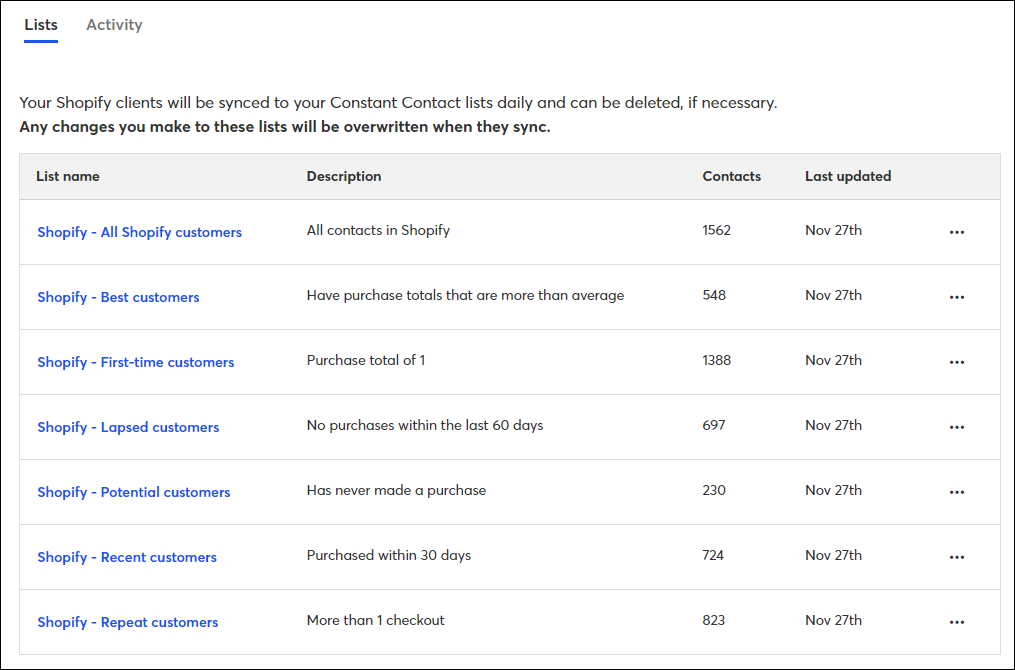Viewport: 1015px width, 670px height.
Task: Click description 'No purchases within the last 60 days'
Action: pyautogui.click(x=425, y=425)
